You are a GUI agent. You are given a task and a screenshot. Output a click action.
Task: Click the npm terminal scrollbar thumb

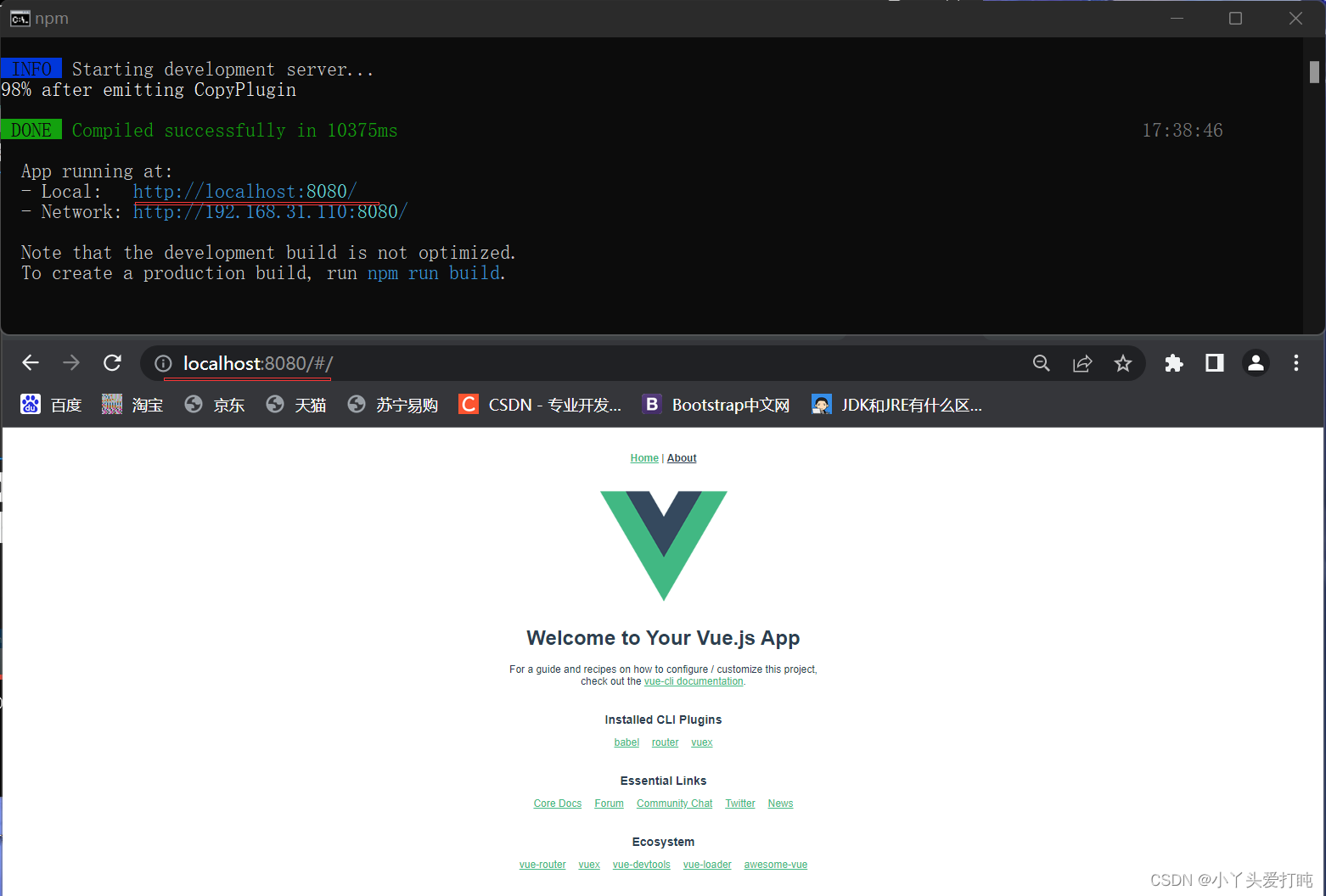point(1314,72)
